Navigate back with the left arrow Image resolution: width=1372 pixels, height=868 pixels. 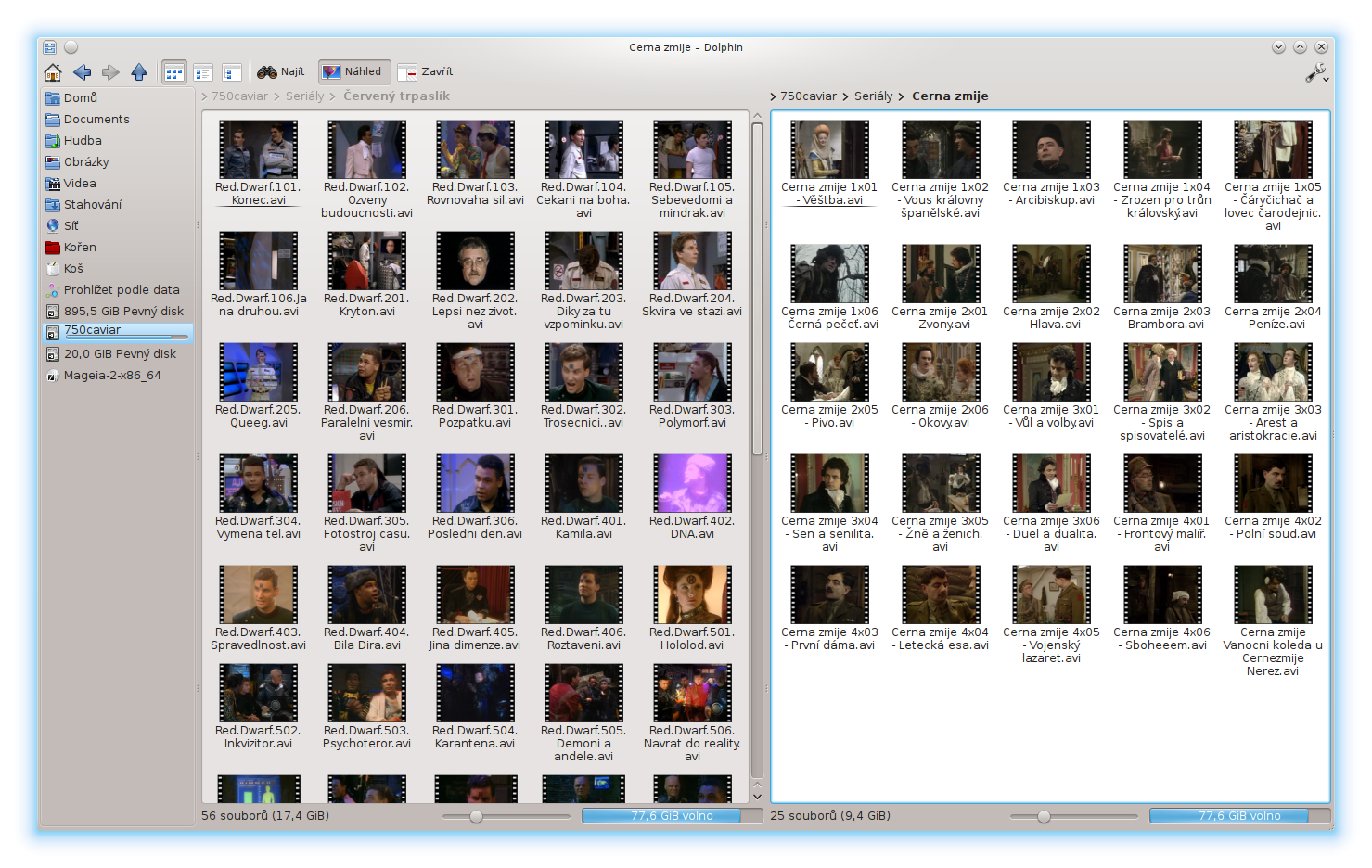click(82, 72)
